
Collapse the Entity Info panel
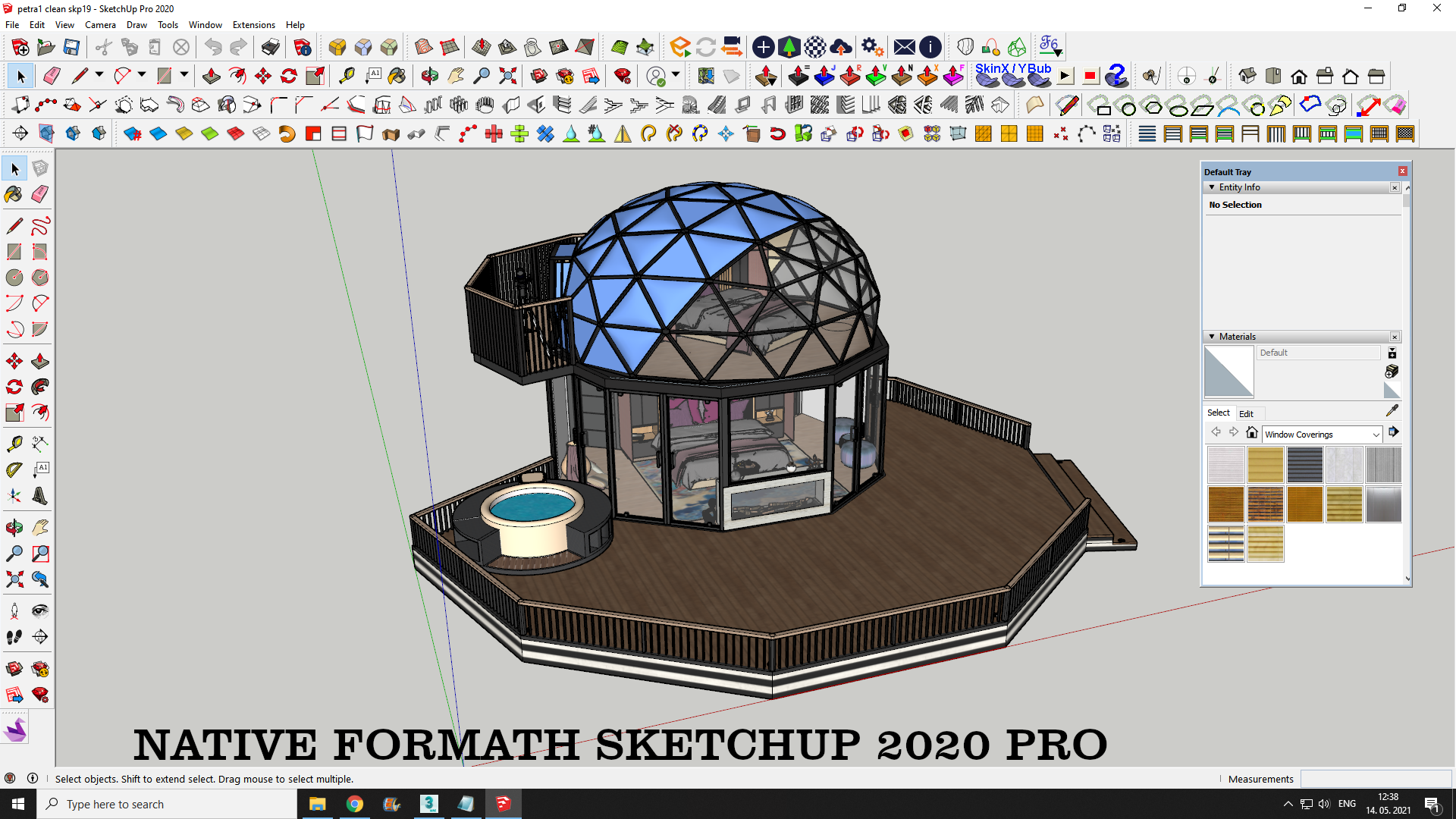click(x=1212, y=187)
